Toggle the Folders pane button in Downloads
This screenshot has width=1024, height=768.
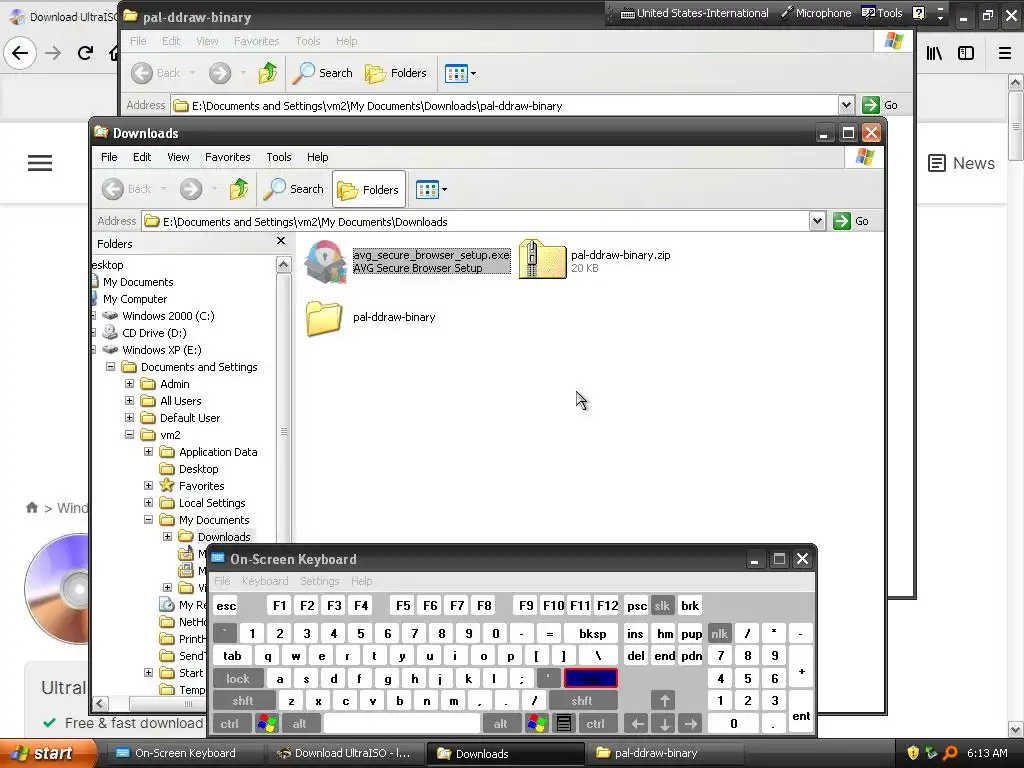tap(368, 189)
